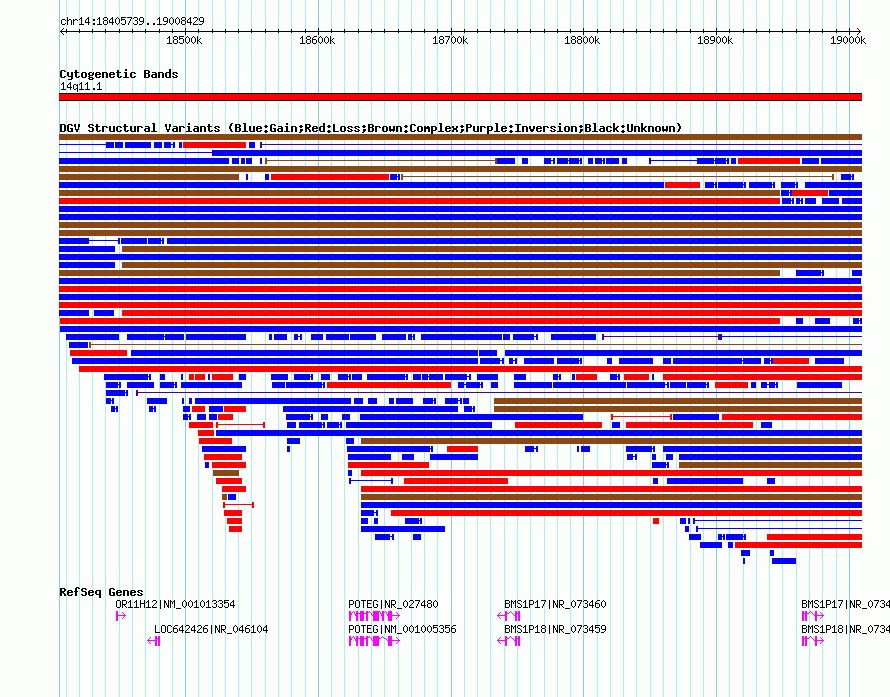Click the RefSeq Genes track title
890x697 pixels.
tap(101, 592)
